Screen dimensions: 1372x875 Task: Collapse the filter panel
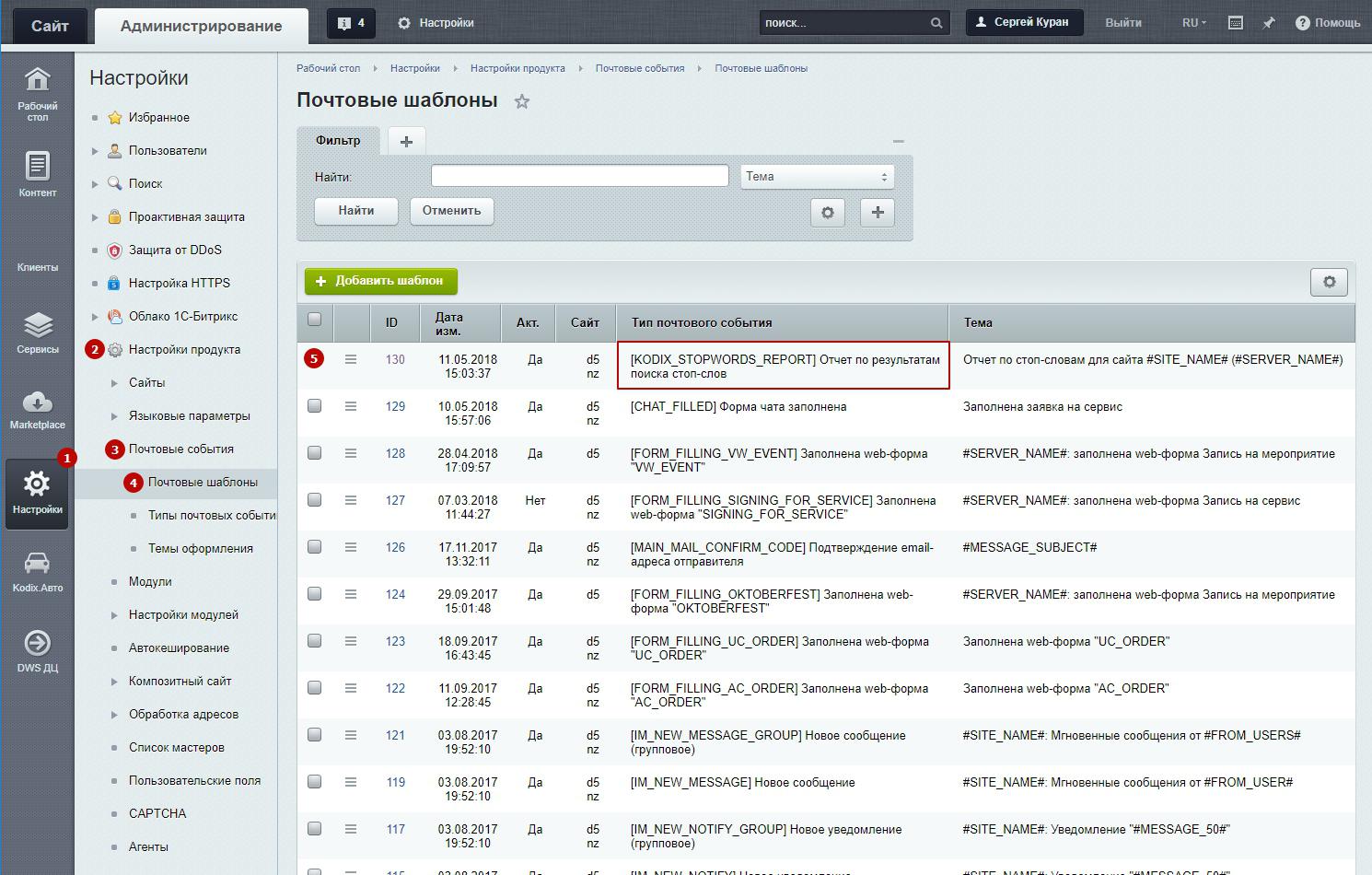(x=899, y=141)
